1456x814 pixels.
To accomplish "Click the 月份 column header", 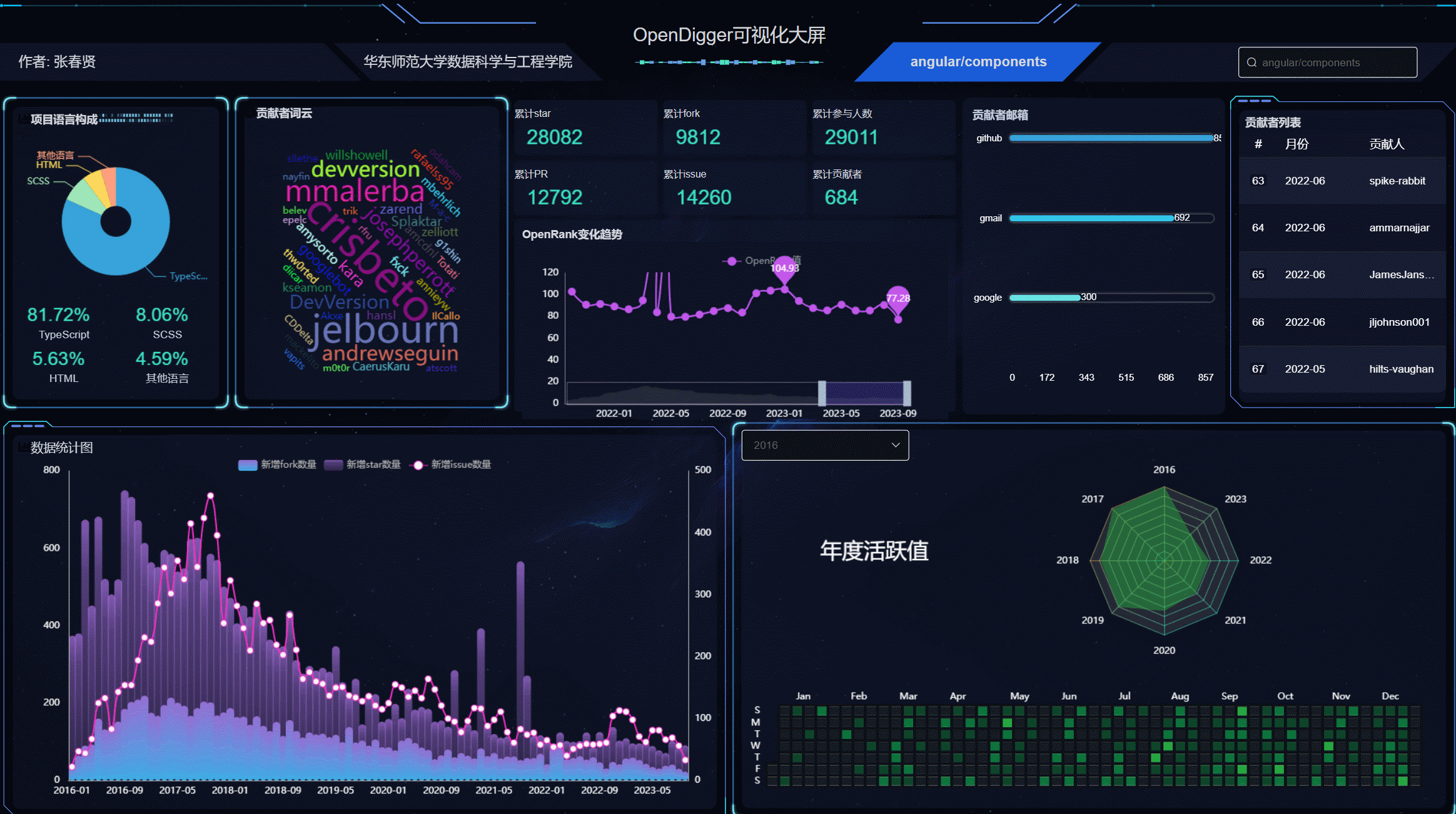I will (1297, 144).
